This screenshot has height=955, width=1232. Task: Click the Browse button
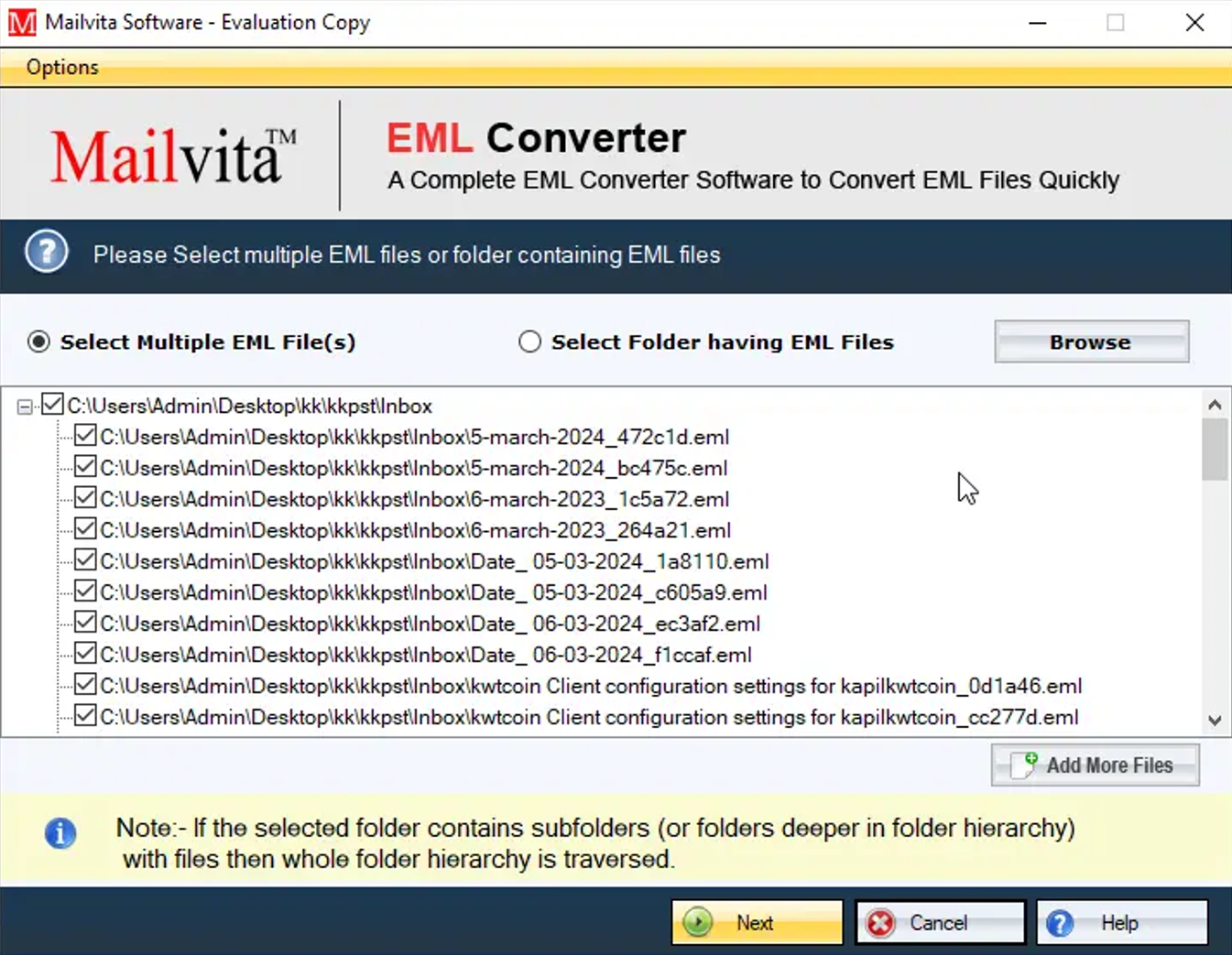1092,342
